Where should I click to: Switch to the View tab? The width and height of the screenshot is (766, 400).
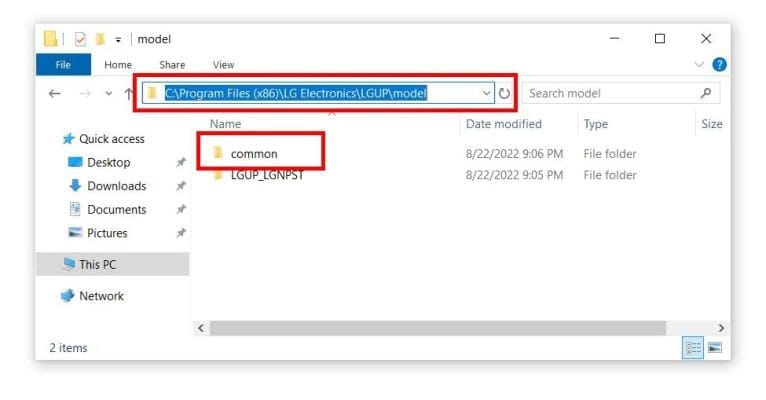(x=223, y=65)
